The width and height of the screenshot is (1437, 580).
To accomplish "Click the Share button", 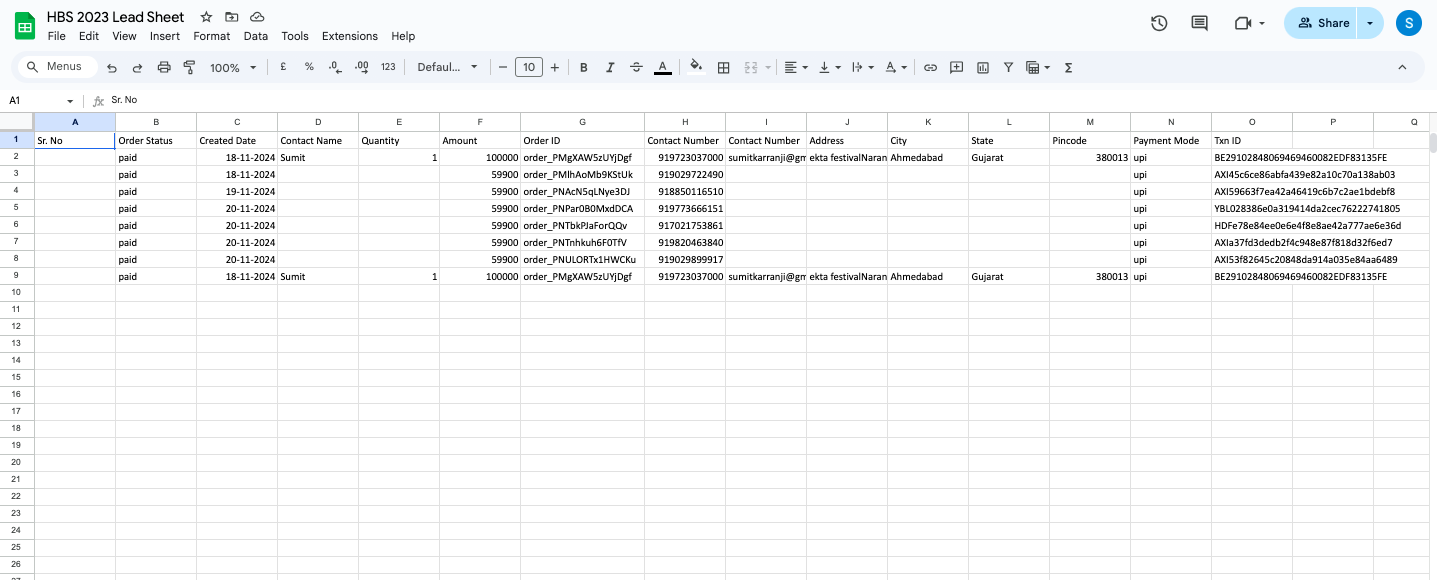I will pos(1321,23).
